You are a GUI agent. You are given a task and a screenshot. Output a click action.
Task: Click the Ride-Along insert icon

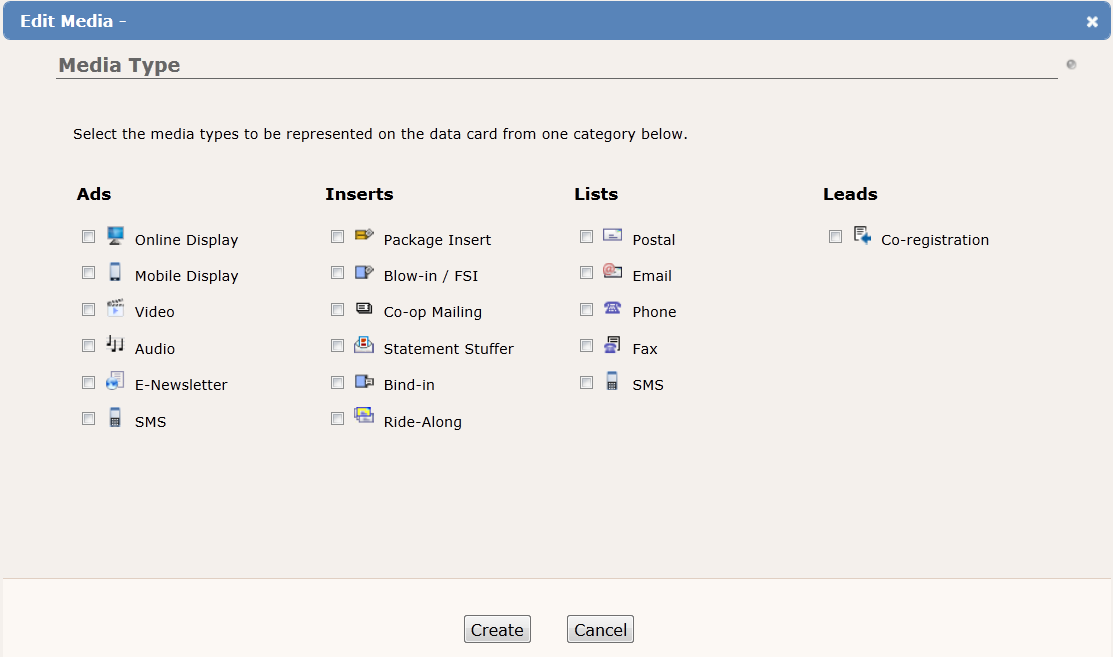(364, 417)
